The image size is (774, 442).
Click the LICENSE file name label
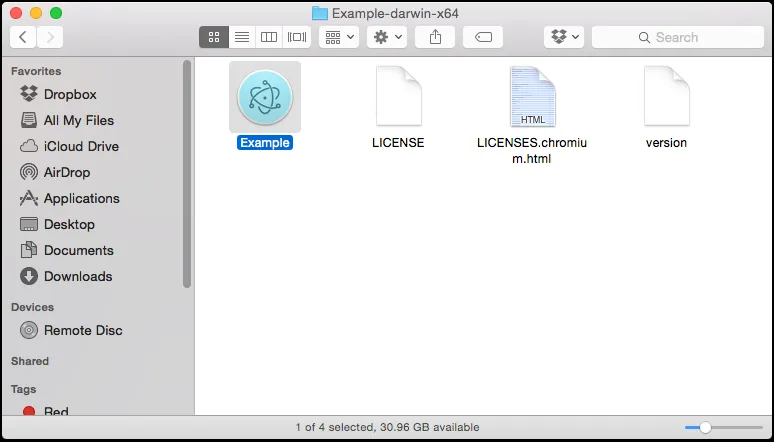click(x=398, y=143)
